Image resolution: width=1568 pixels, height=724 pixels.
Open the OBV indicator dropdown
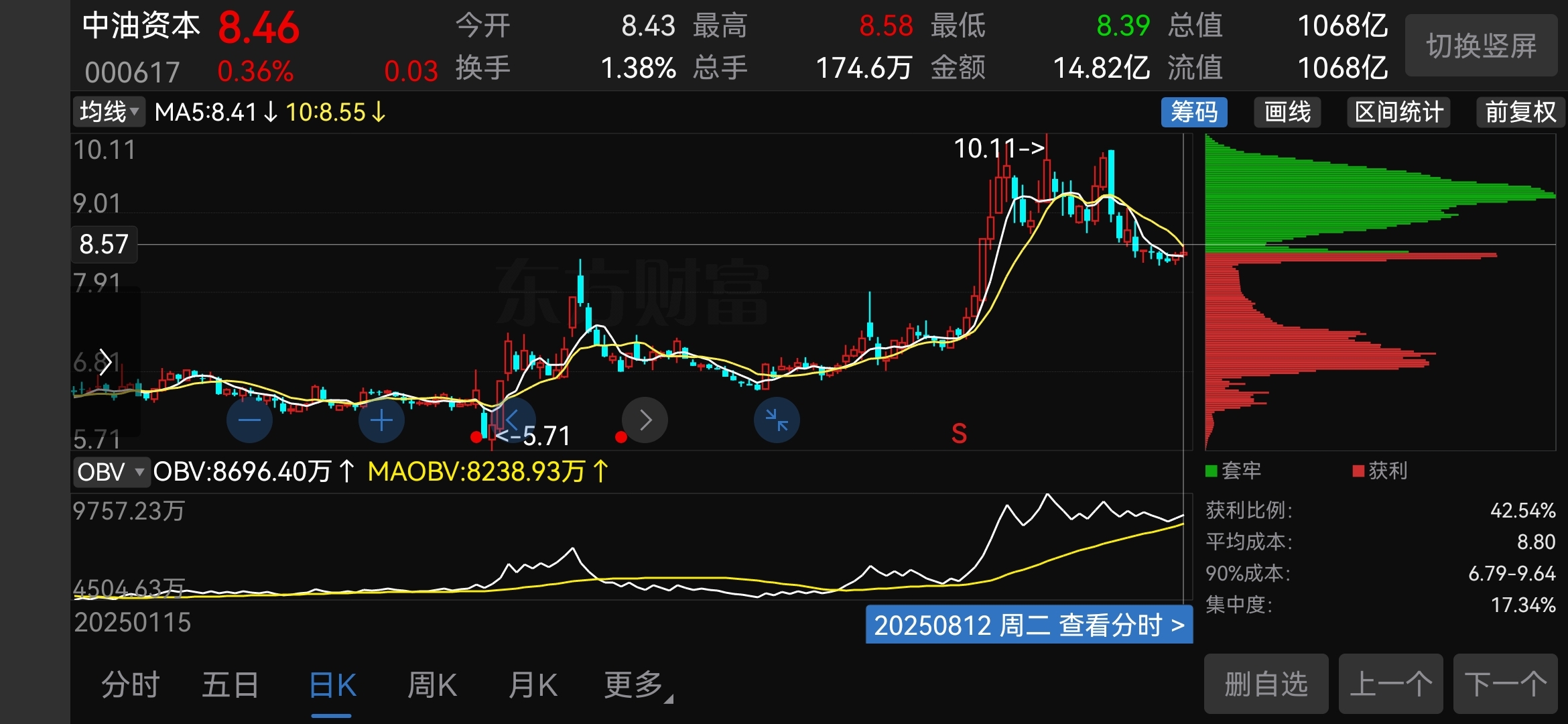[x=111, y=472]
